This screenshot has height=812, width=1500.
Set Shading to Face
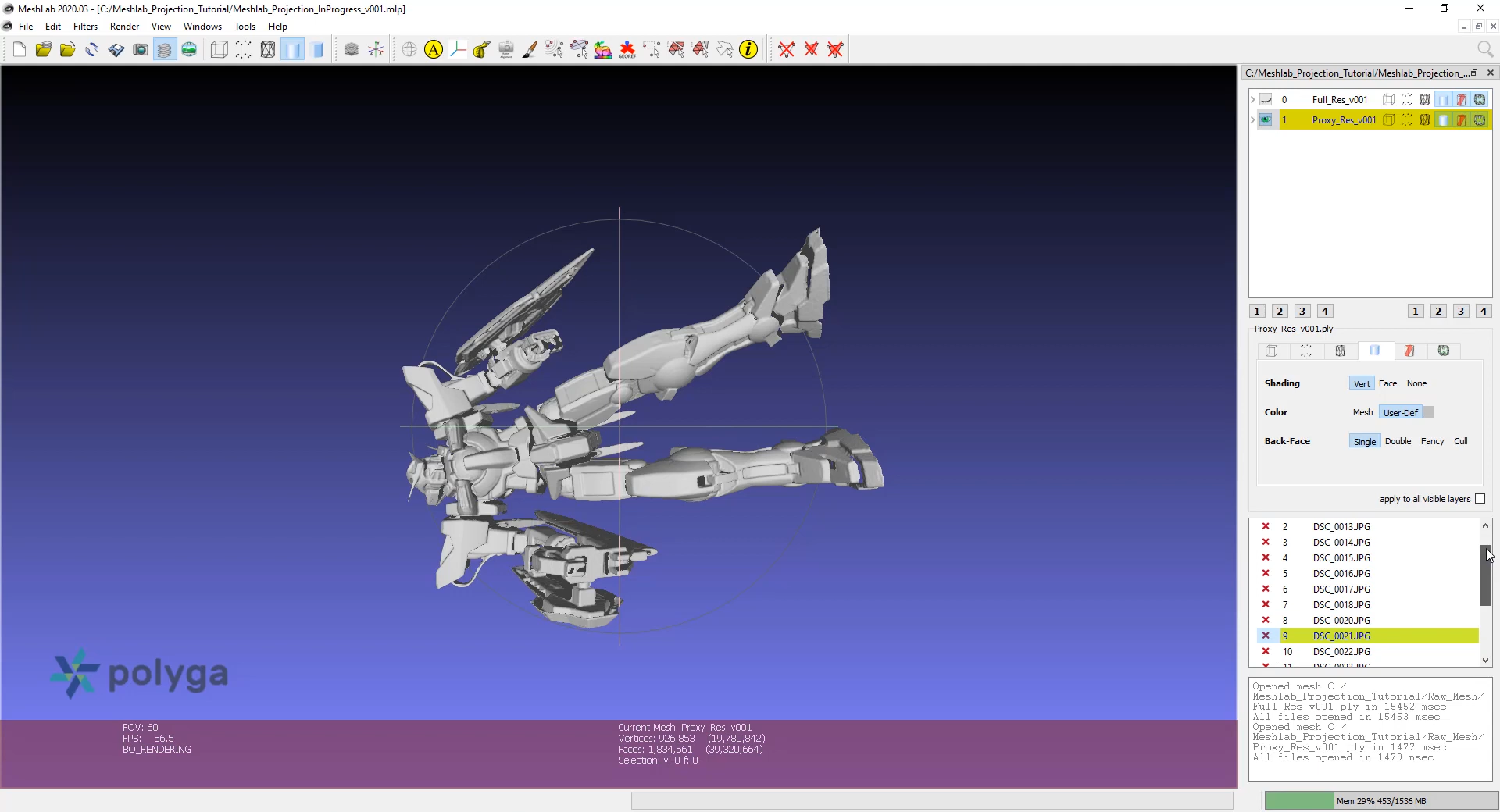(x=1387, y=383)
